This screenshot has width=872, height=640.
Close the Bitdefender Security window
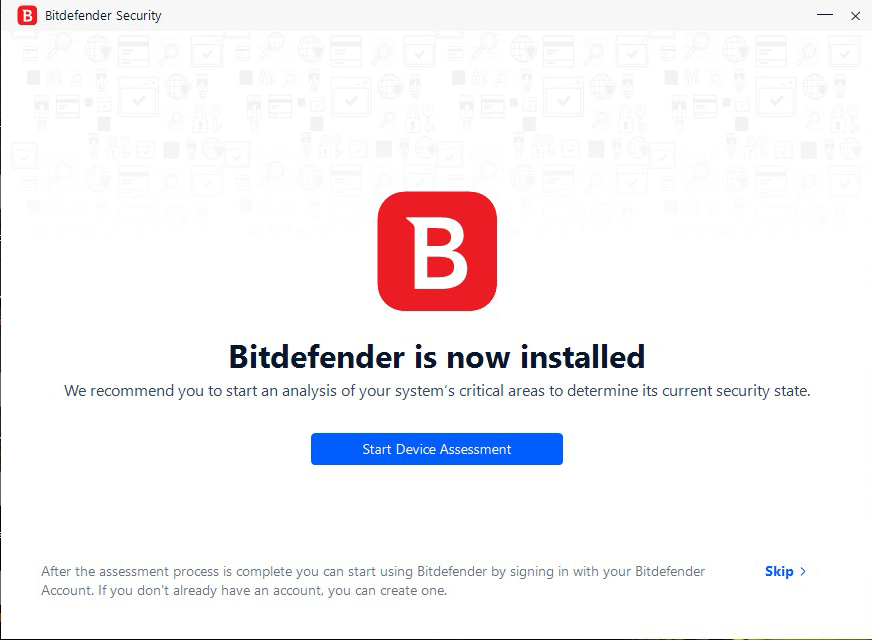pos(855,16)
